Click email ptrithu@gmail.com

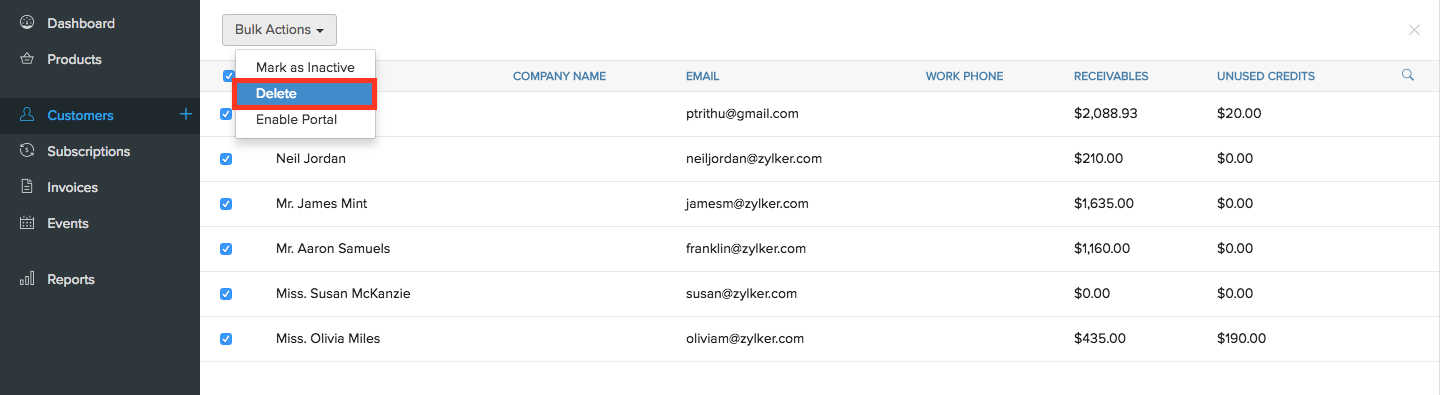coord(742,113)
